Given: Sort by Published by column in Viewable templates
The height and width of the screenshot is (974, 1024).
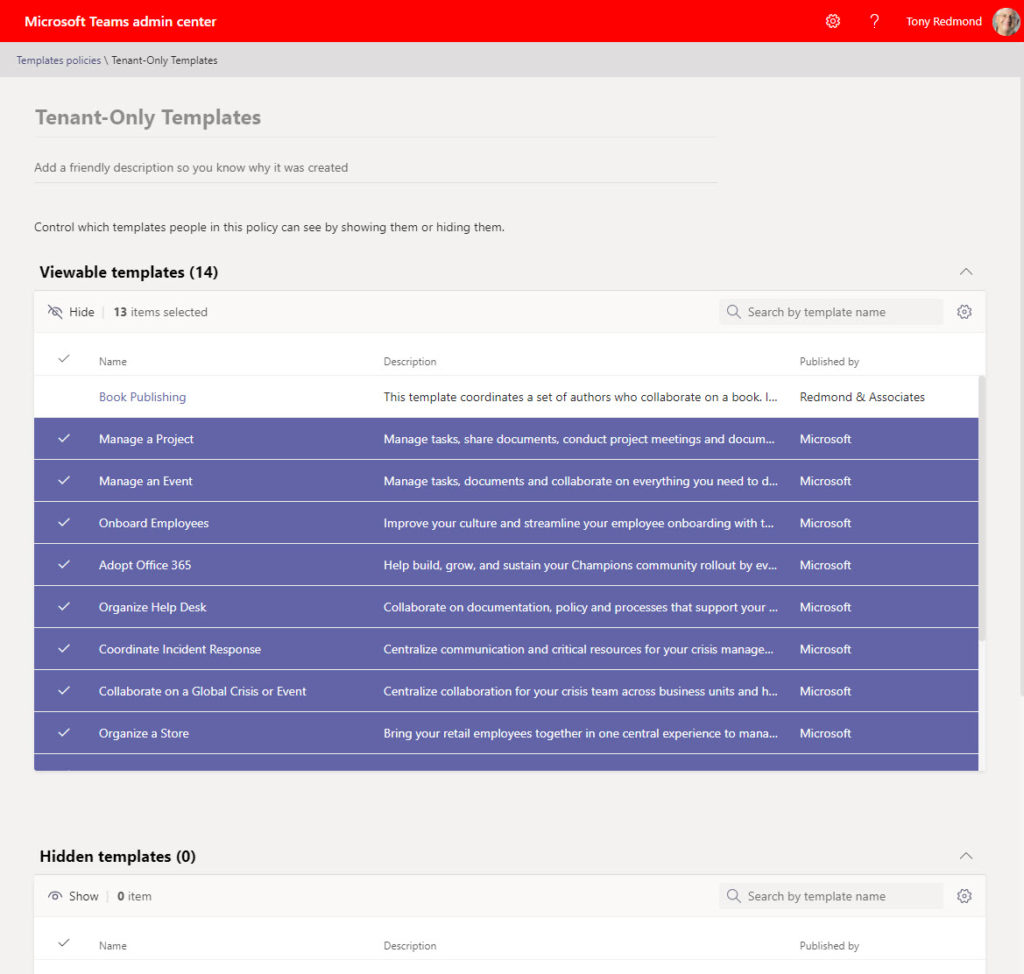Looking at the screenshot, I should (x=829, y=361).
